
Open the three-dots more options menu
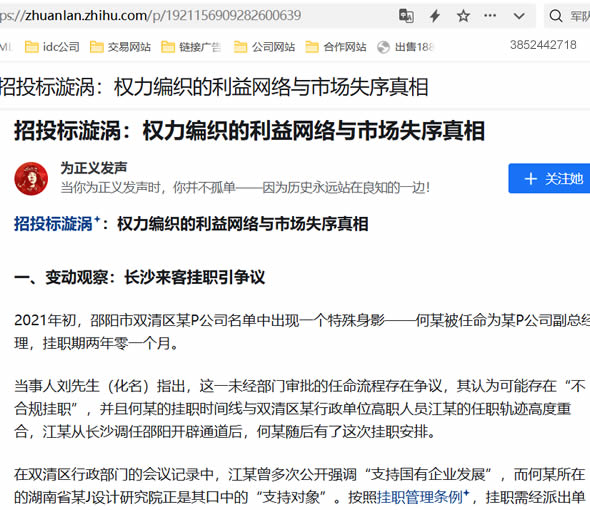[x=490, y=15]
